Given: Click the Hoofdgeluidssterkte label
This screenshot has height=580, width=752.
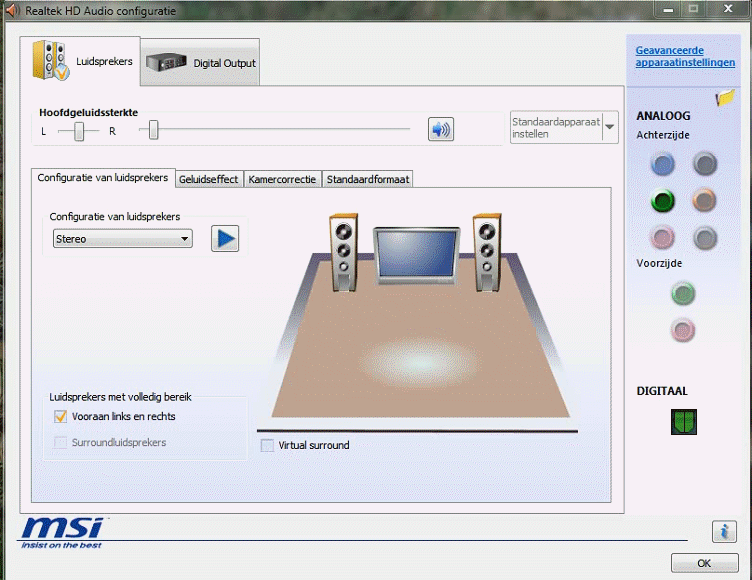Looking at the screenshot, I should click(89, 113).
